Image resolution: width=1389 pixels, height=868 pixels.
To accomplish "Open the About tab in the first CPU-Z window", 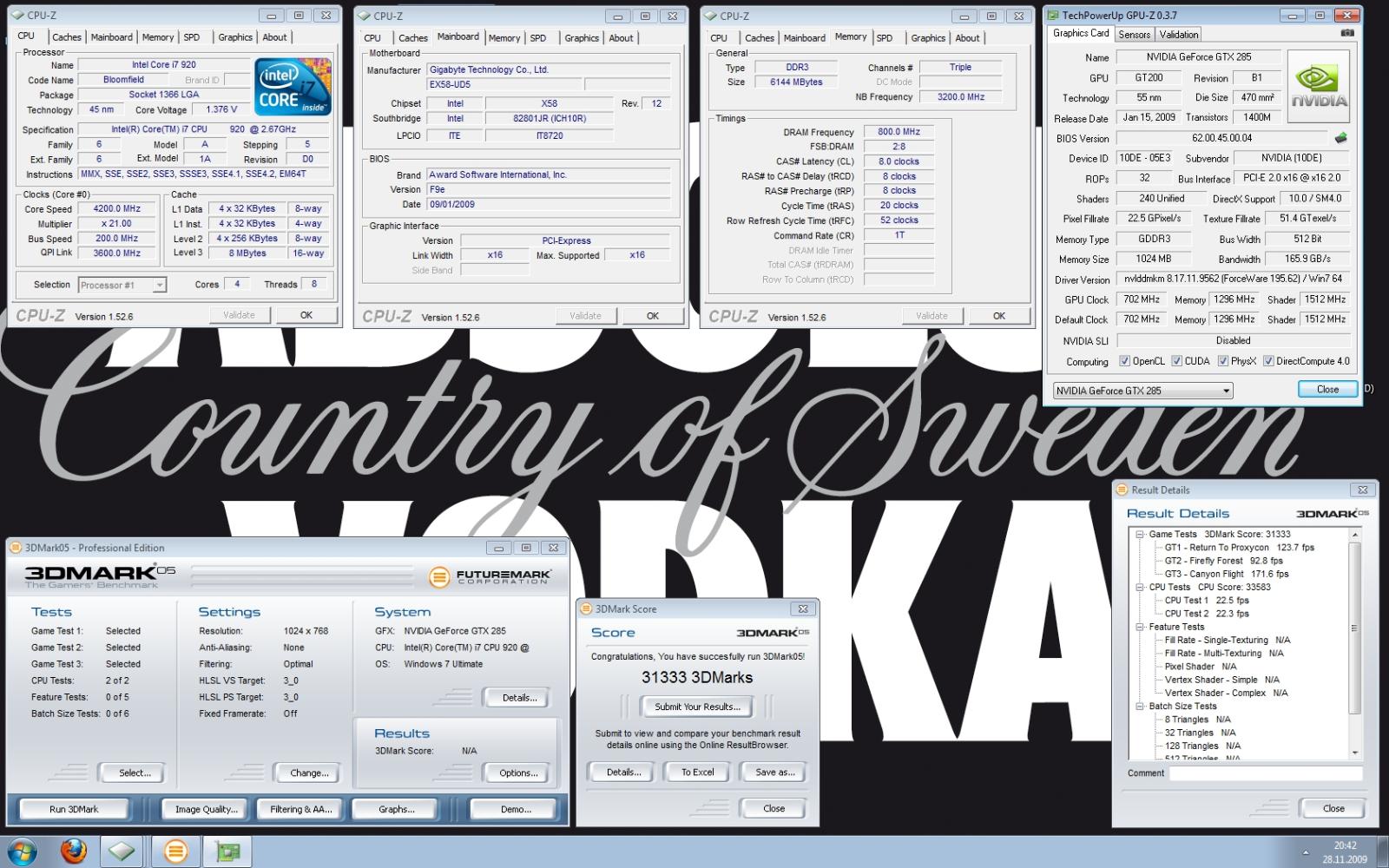I will point(274,37).
